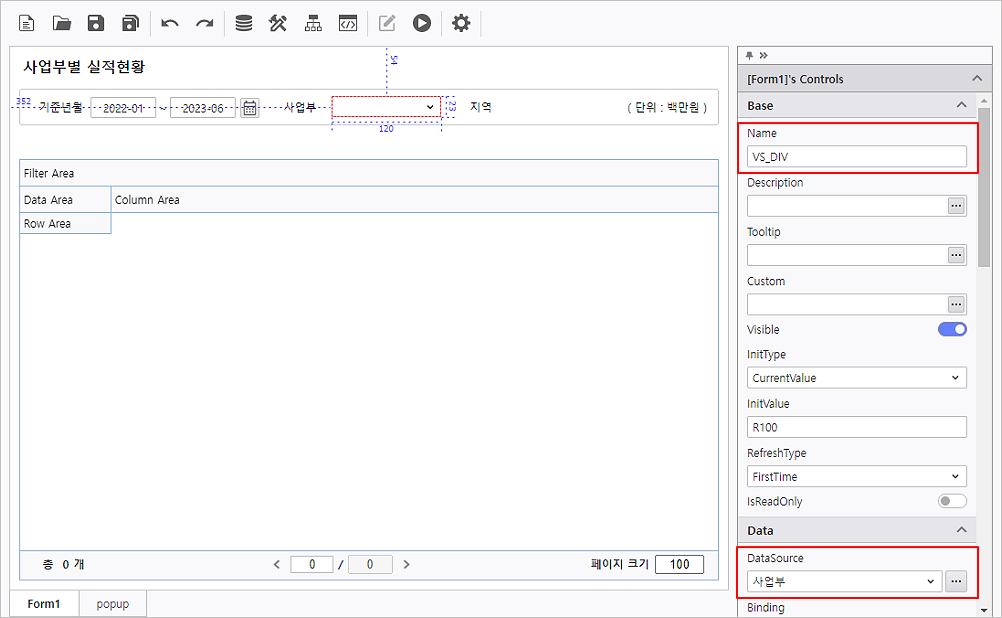Click the ellipsis button beside Description

point(956,206)
